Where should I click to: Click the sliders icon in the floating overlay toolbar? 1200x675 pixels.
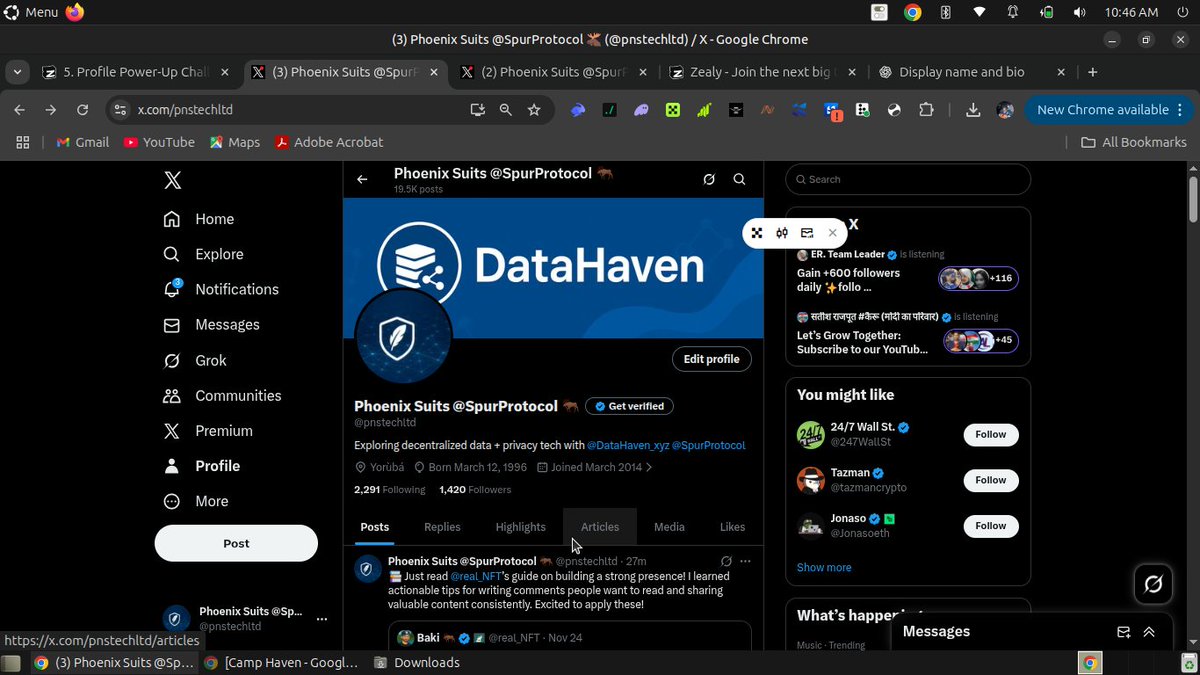(782, 233)
